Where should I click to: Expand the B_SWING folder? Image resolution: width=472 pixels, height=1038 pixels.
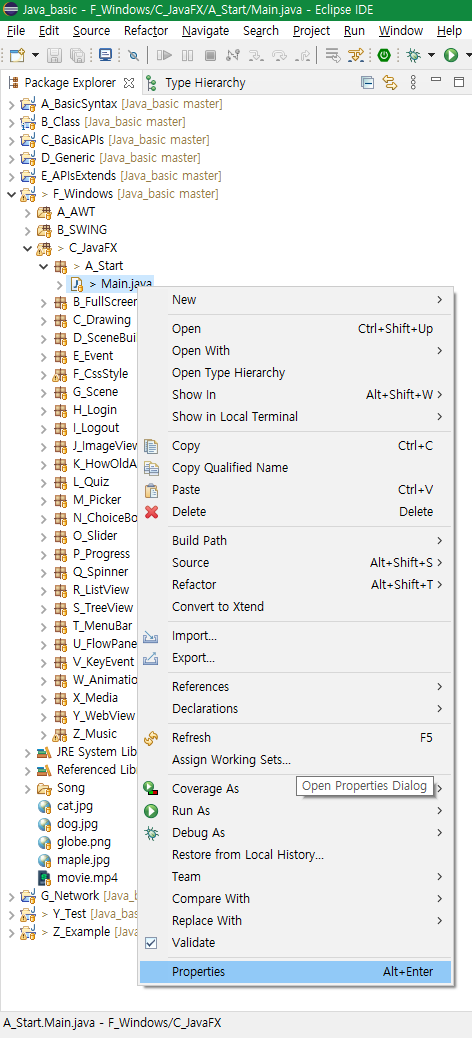tap(27, 230)
